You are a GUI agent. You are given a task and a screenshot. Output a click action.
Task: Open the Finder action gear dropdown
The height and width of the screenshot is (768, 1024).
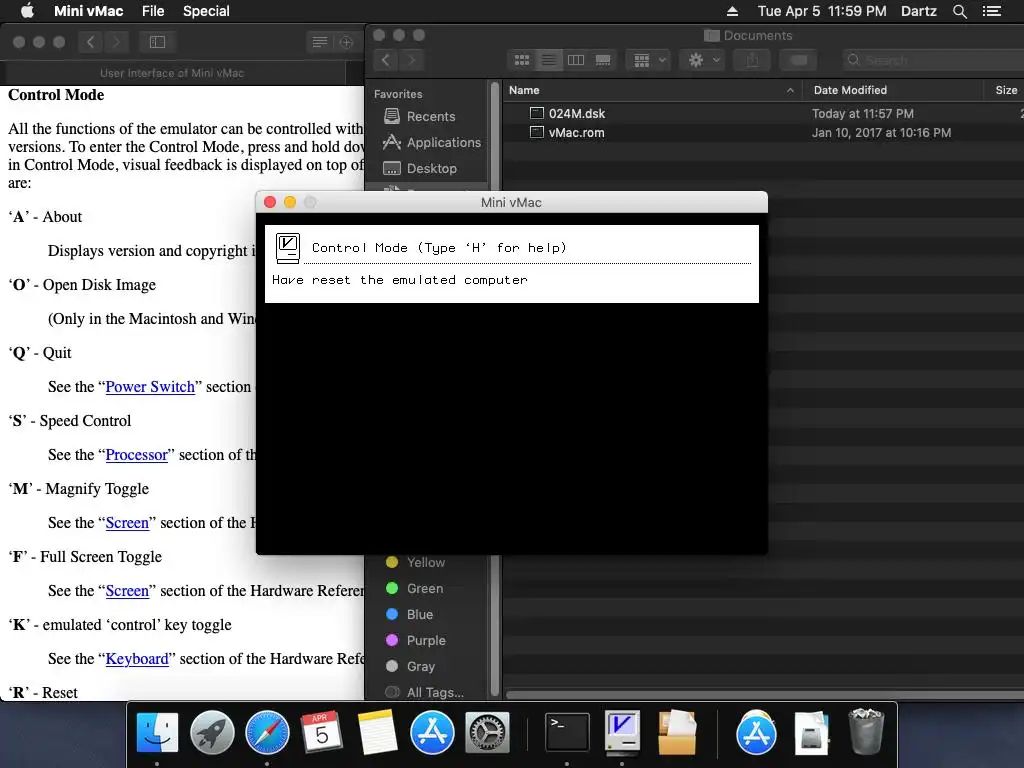pos(702,60)
